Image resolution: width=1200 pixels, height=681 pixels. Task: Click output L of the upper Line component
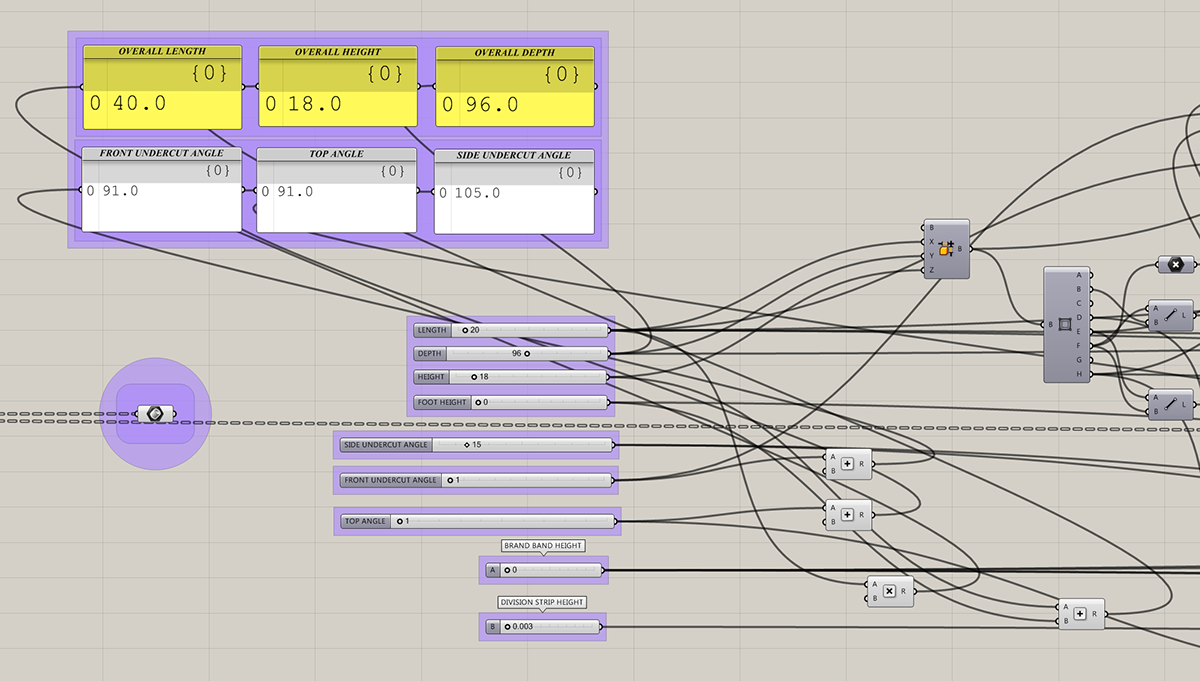coord(1185,316)
